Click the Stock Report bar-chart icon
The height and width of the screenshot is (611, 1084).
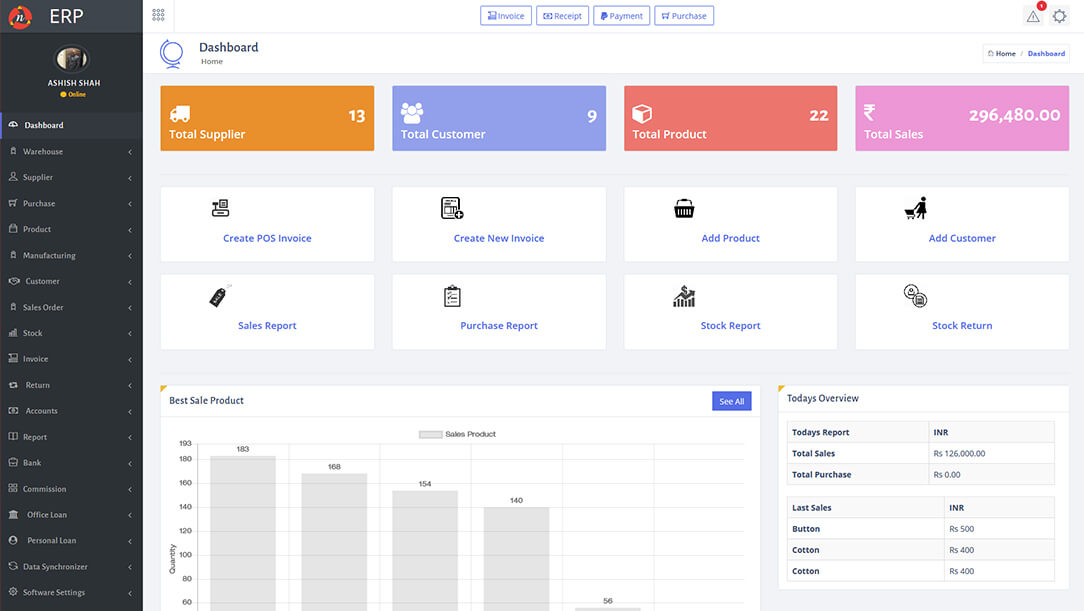click(684, 295)
